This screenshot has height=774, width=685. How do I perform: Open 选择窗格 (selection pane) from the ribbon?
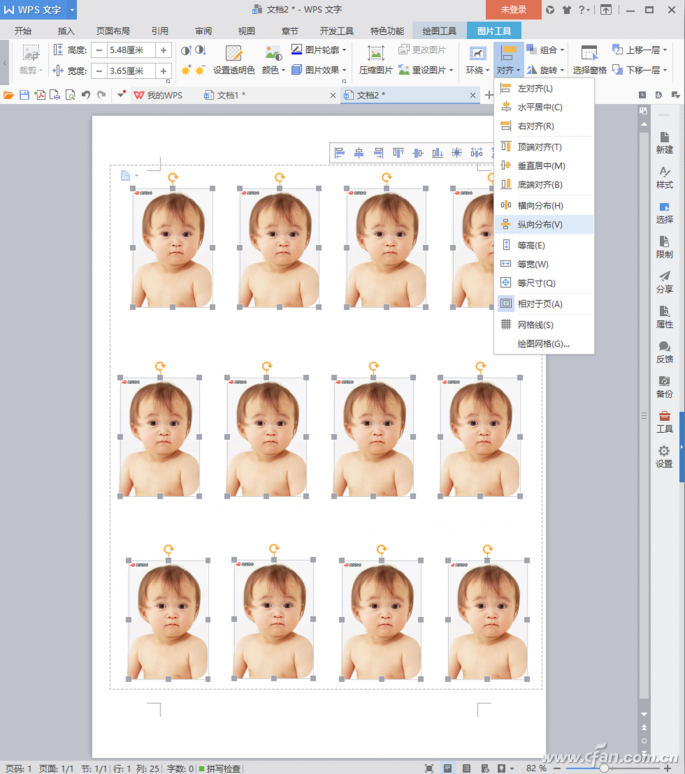click(589, 58)
